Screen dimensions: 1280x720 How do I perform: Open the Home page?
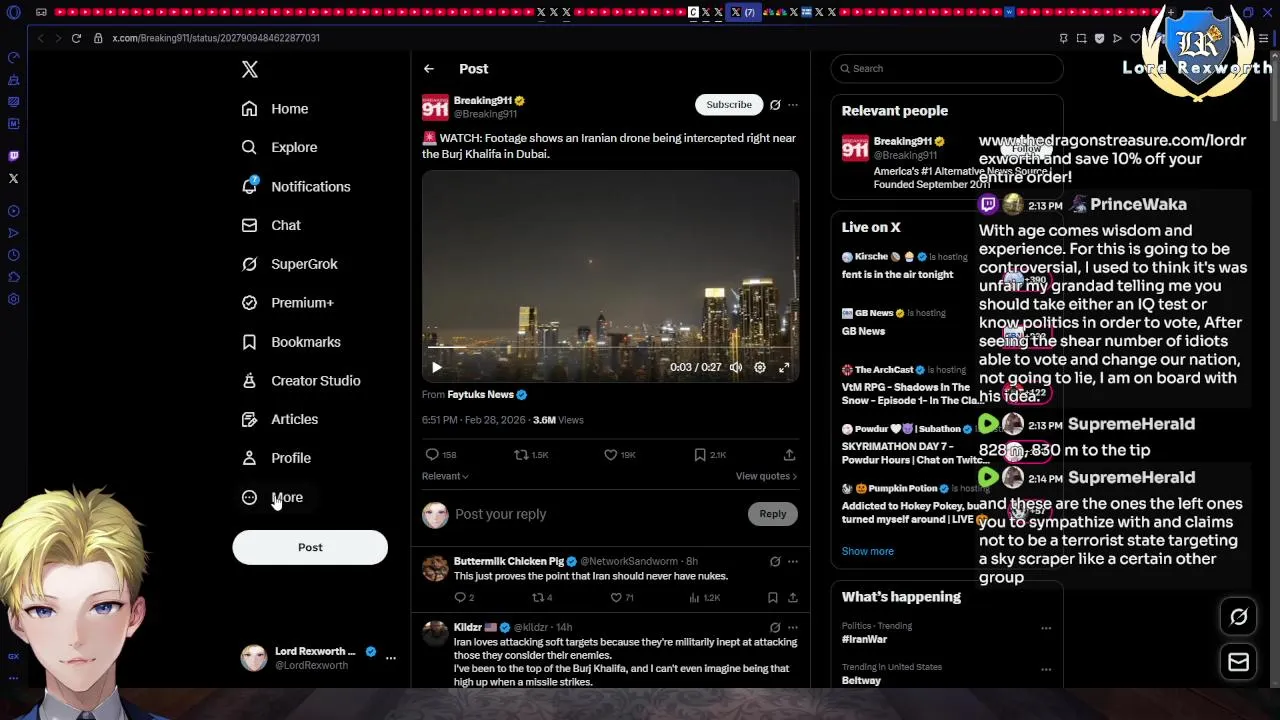coord(275,109)
